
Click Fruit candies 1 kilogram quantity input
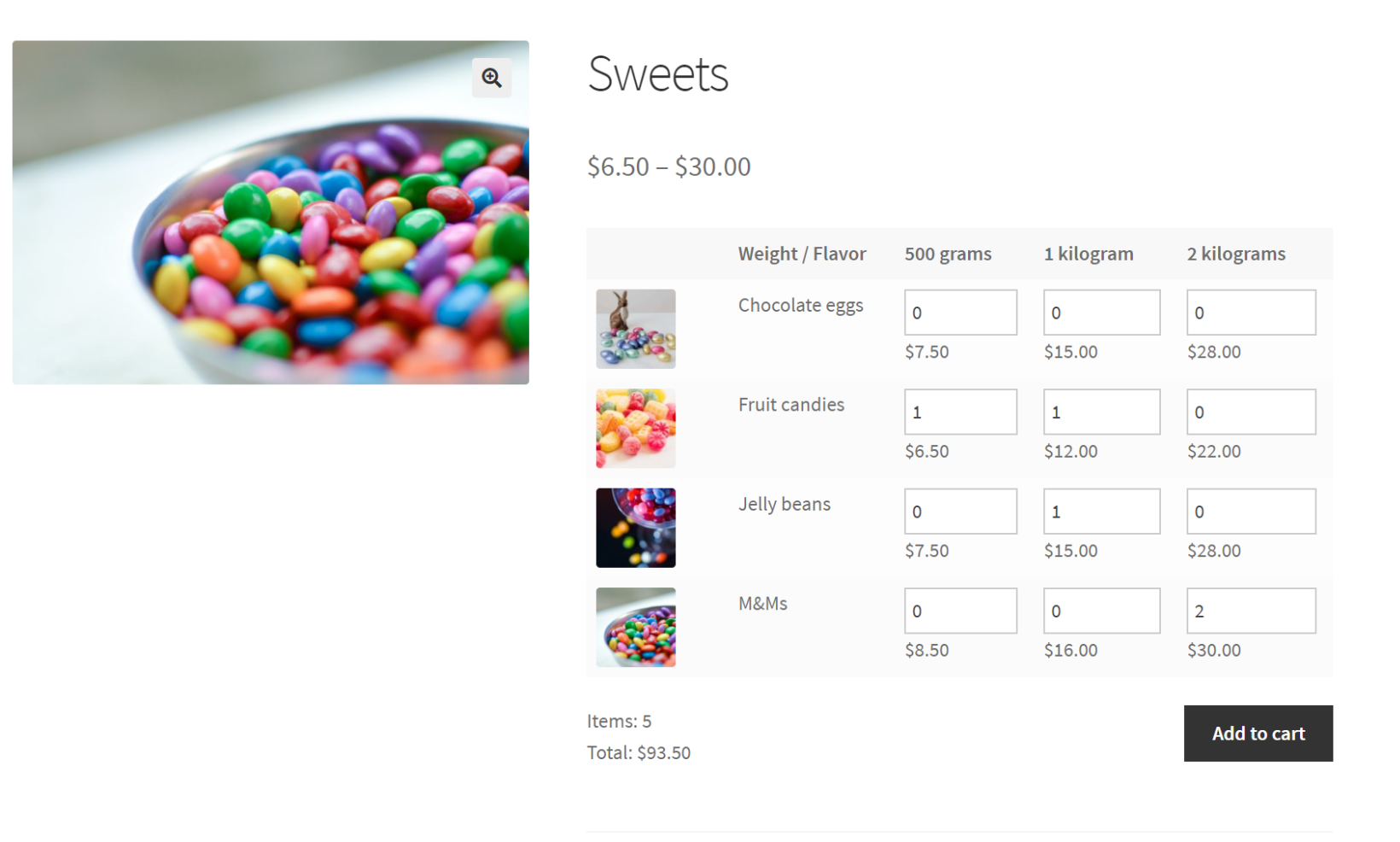(1101, 412)
